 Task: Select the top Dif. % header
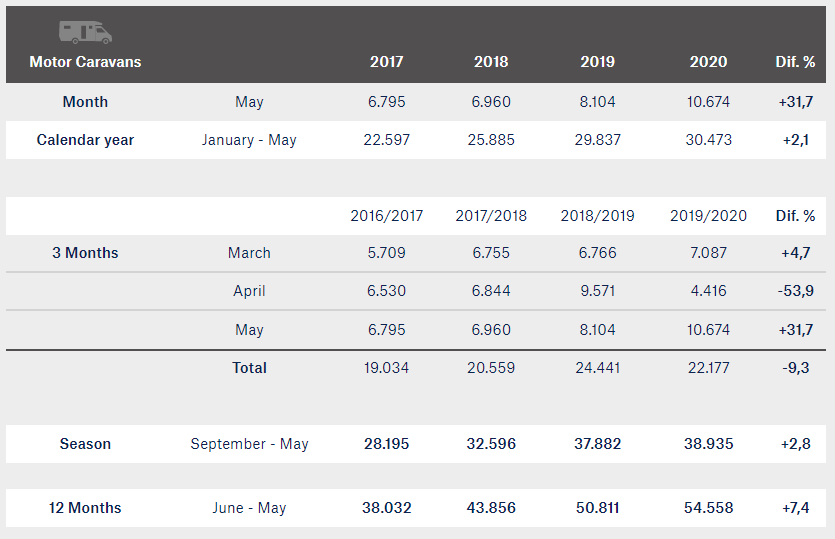point(795,62)
